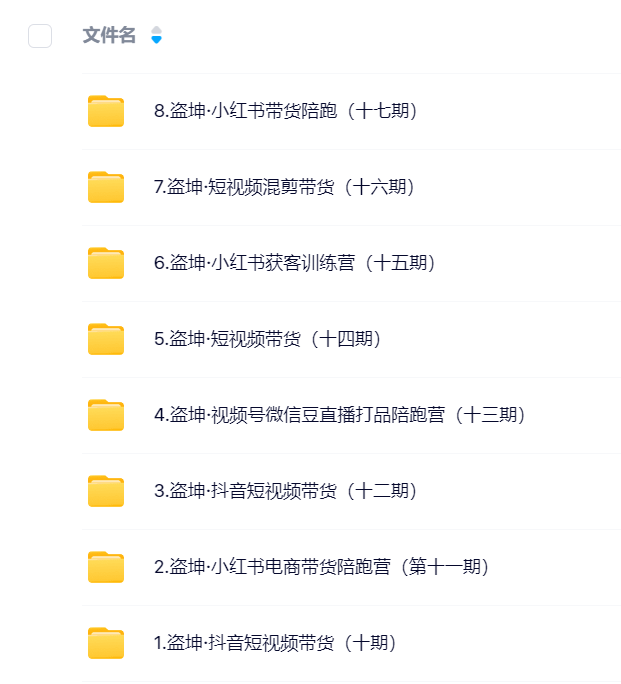
Task: Open folder name 8.盗坤·小红书带货陪跑 (十七期)
Action: tap(286, 111)
